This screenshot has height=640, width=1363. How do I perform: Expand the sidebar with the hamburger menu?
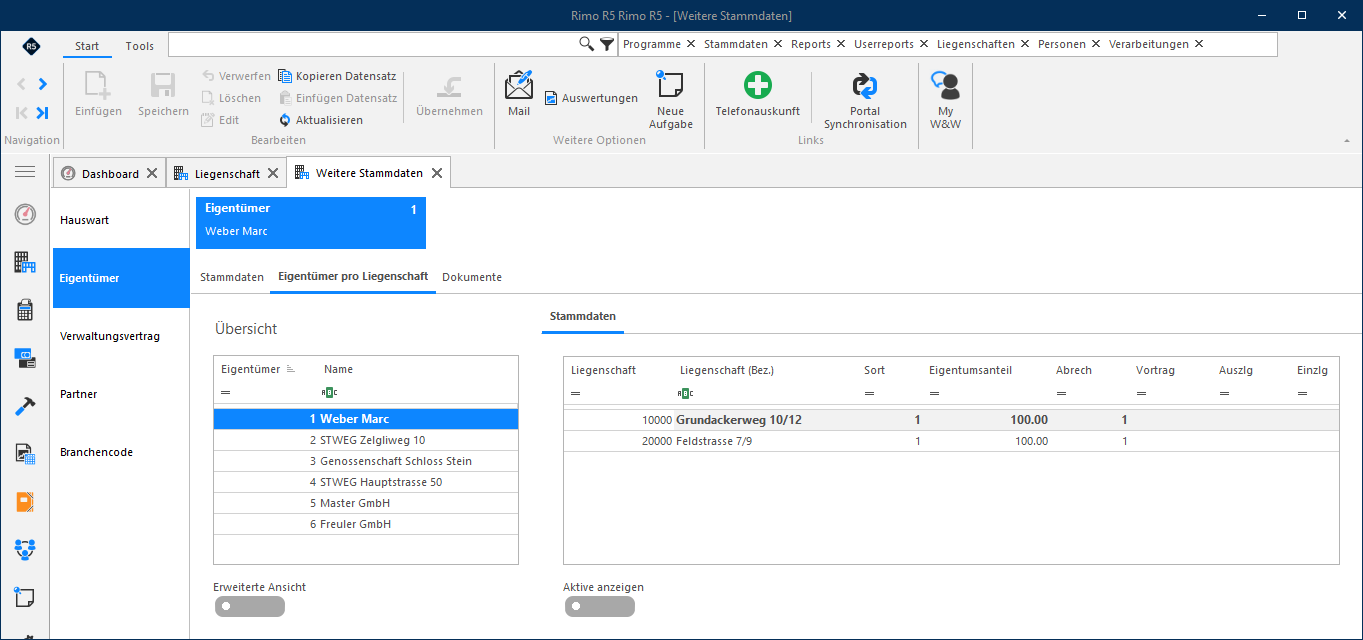pos(25,172)
